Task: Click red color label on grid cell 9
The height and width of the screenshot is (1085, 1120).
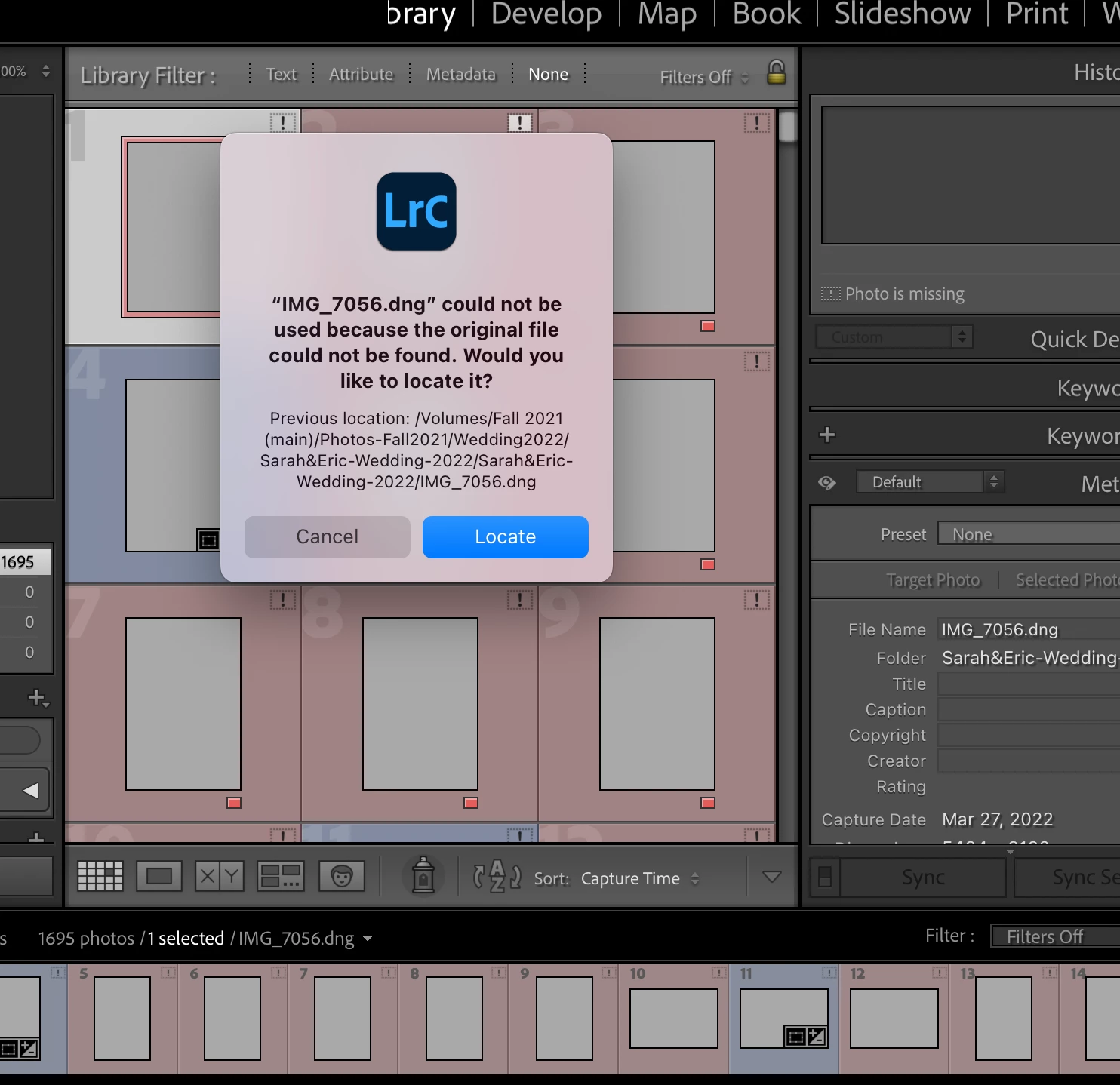Action: (x=708, y=803)
